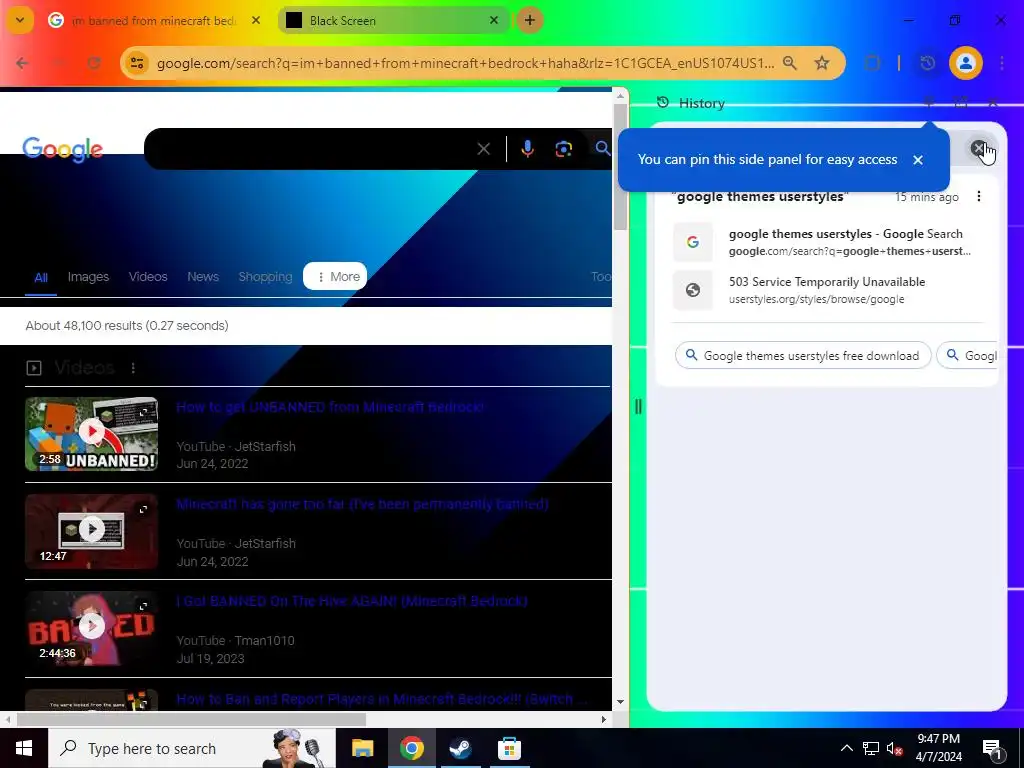Open 'google themes userstyles - Google Search' entry
Screen dimensions: 1024x768
(x=827, y=242)
